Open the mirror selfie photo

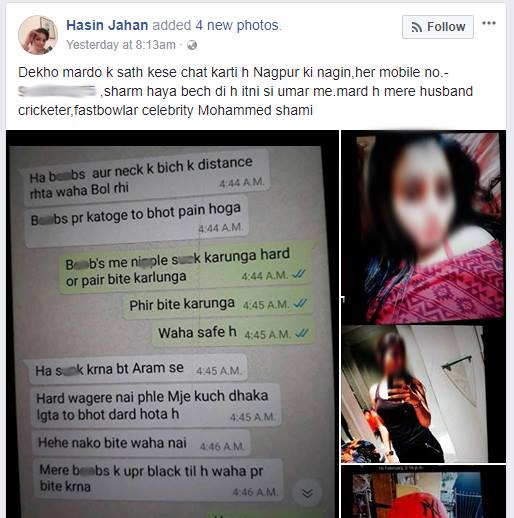click(423, 394)
